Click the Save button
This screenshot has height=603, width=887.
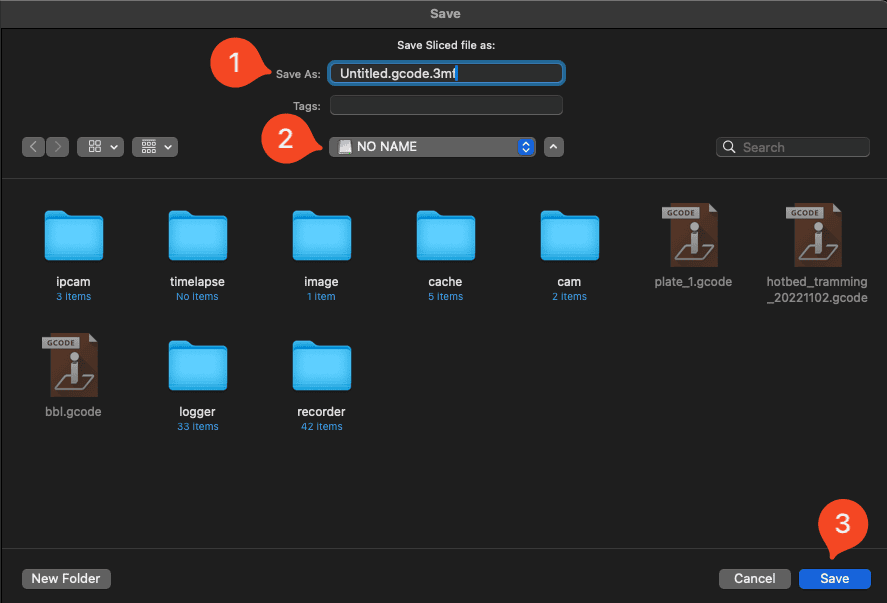(x=834, y=578)
